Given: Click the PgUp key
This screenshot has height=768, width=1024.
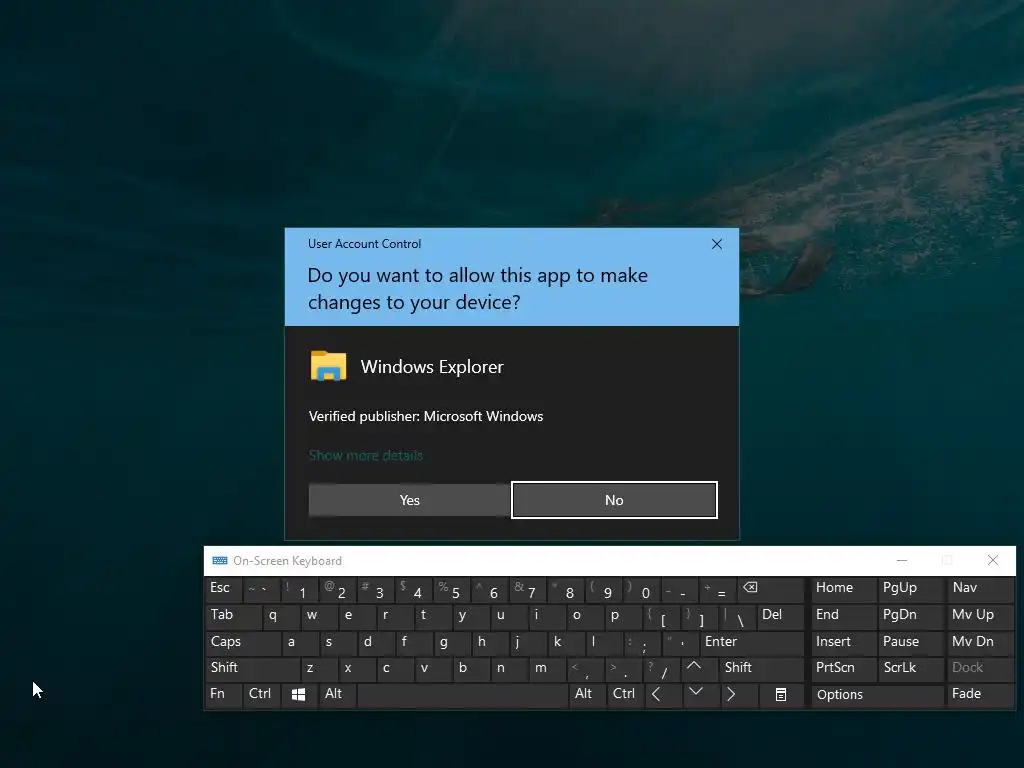Looking at the screenshot, I should point(910,589).
